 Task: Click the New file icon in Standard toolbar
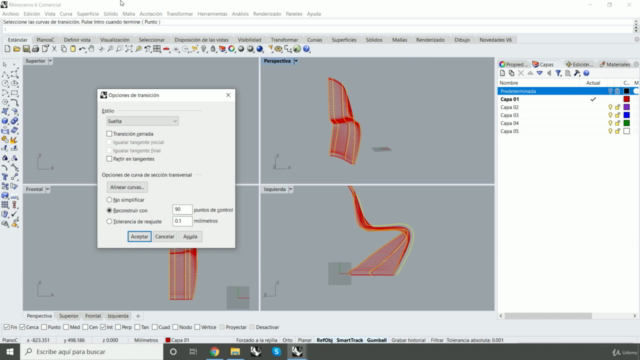pos(7,49)
